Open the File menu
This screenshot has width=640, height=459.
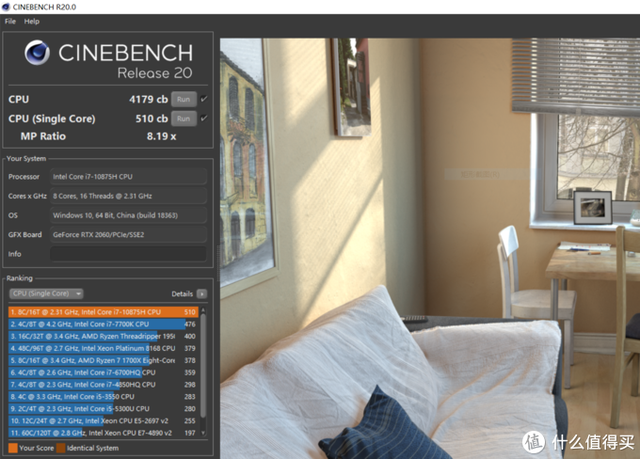click(10, 21)
